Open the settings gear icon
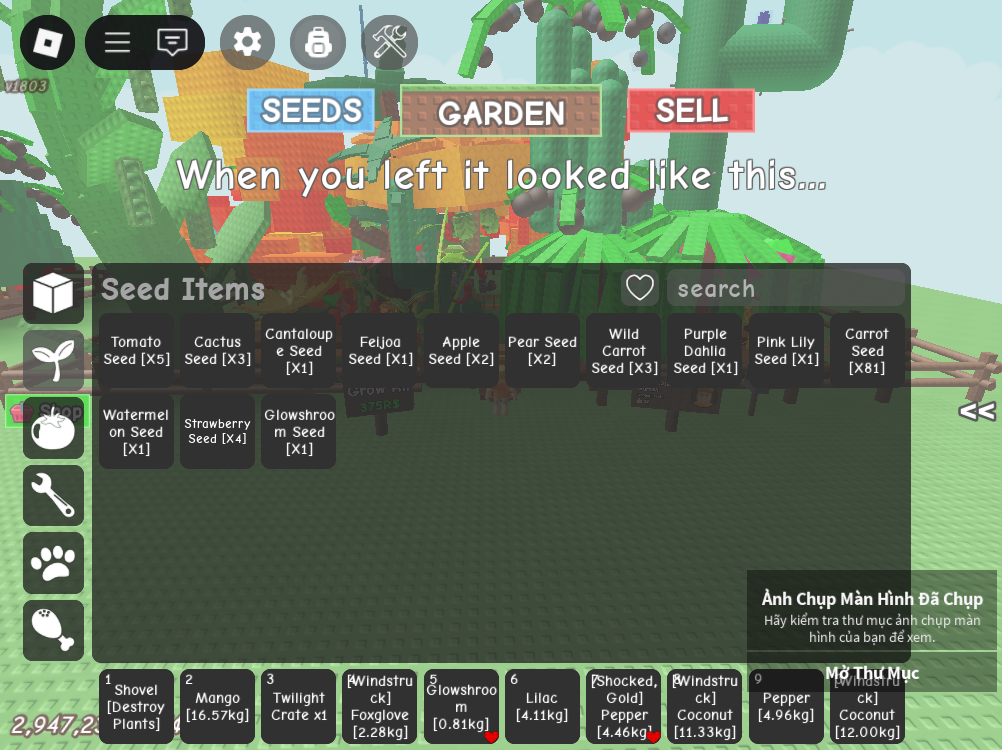The image size is (1002, 750). point(247,43)
